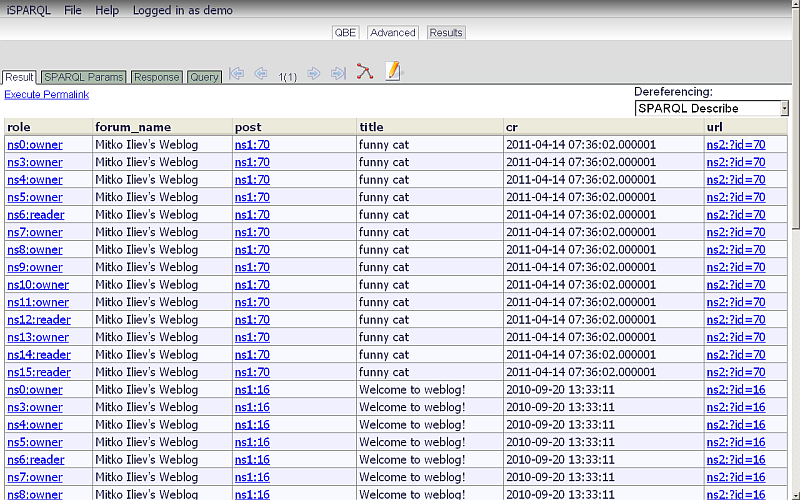Open ns2:?id=70 url in ns15:reader row

pyautogui.click(x=736, y=372)
